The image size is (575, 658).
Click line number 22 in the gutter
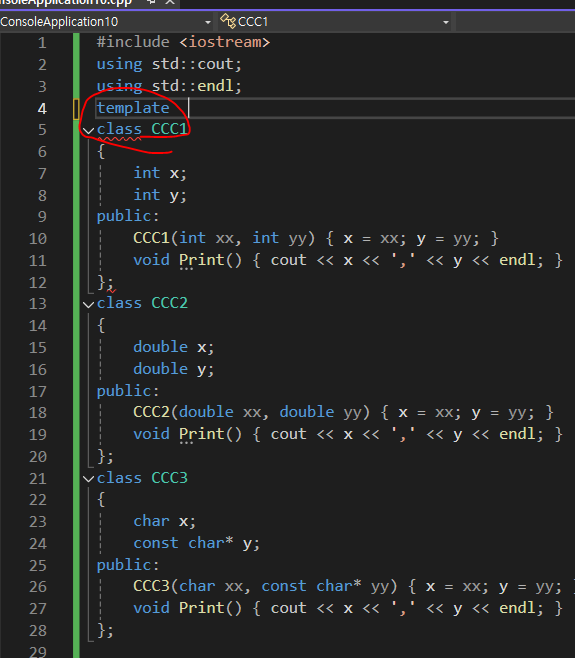click(38, 500)
